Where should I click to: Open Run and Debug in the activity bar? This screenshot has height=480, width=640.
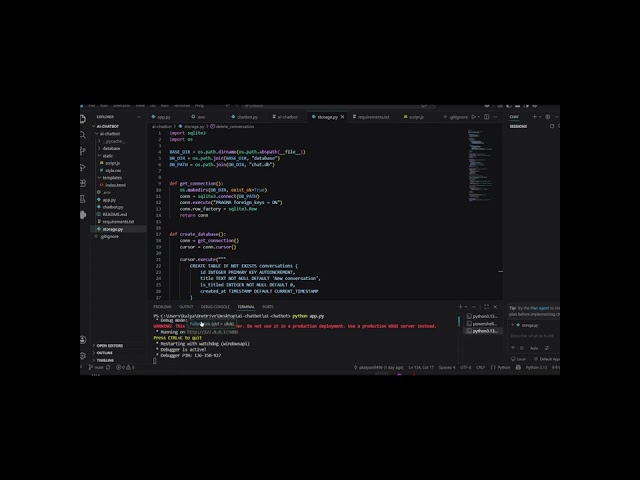(x=83, y=167)
